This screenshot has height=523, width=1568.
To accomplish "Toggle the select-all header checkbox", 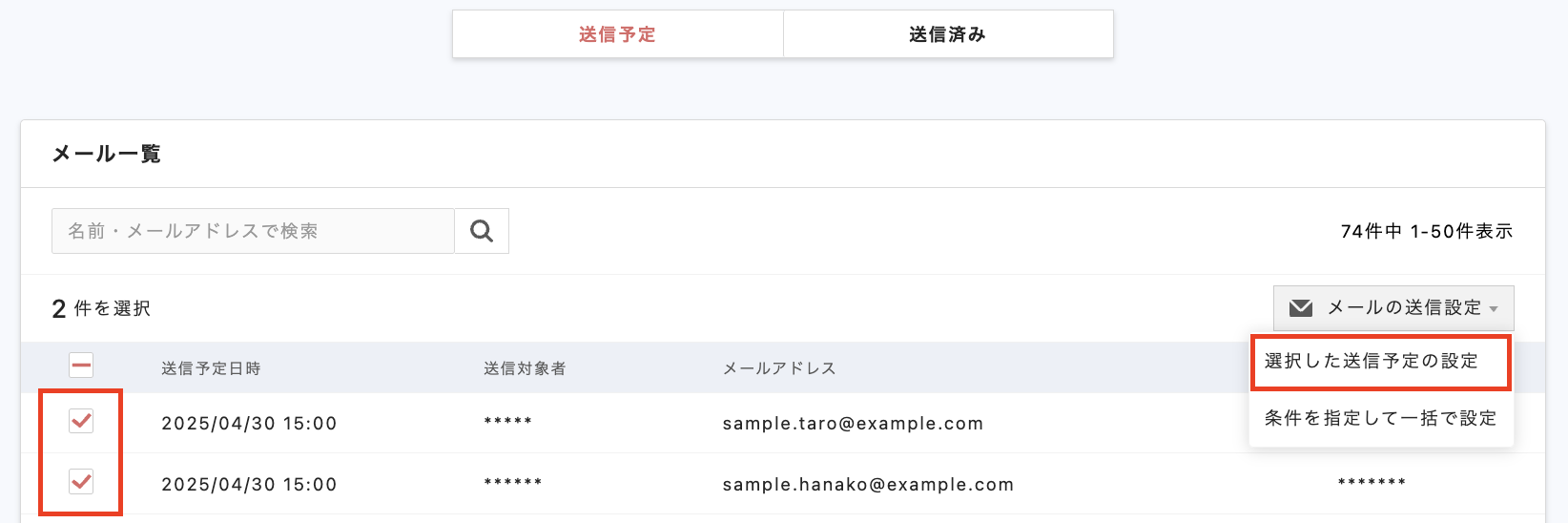I will (x=81, y=366).
